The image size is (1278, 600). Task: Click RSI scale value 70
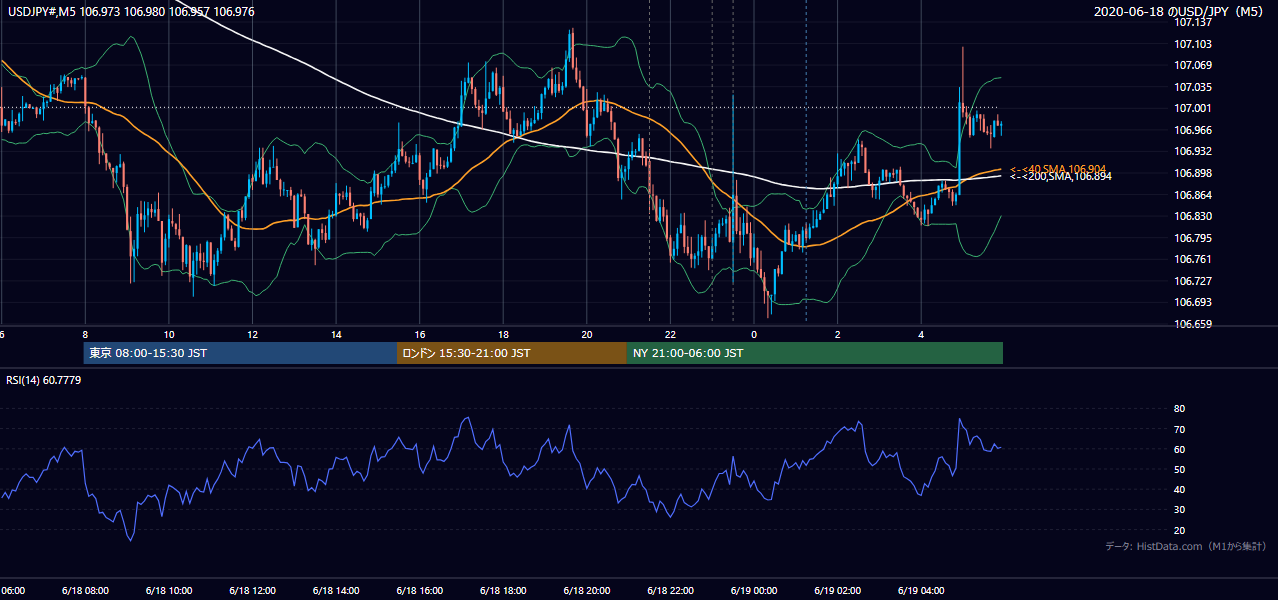[1179, 429]
